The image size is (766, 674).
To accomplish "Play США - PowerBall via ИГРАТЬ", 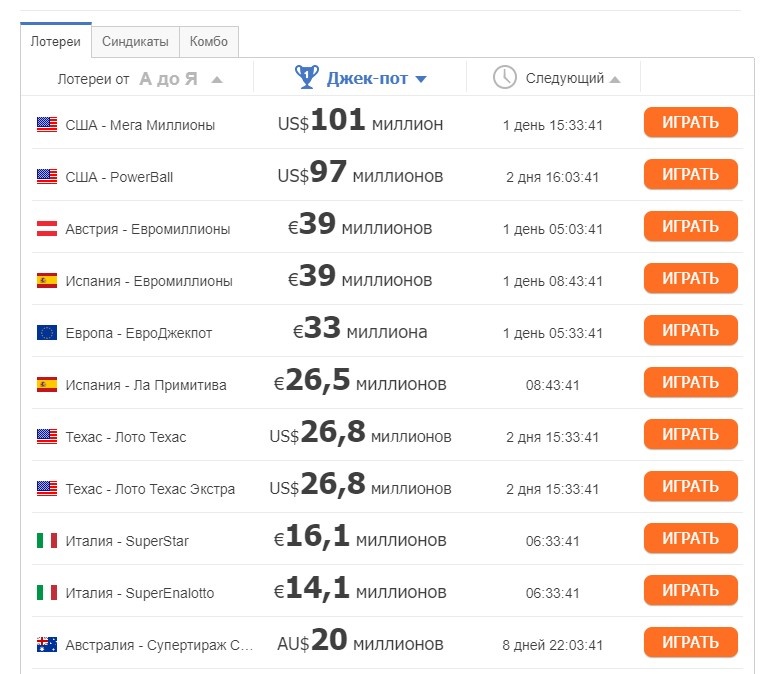I will [690, 174].
